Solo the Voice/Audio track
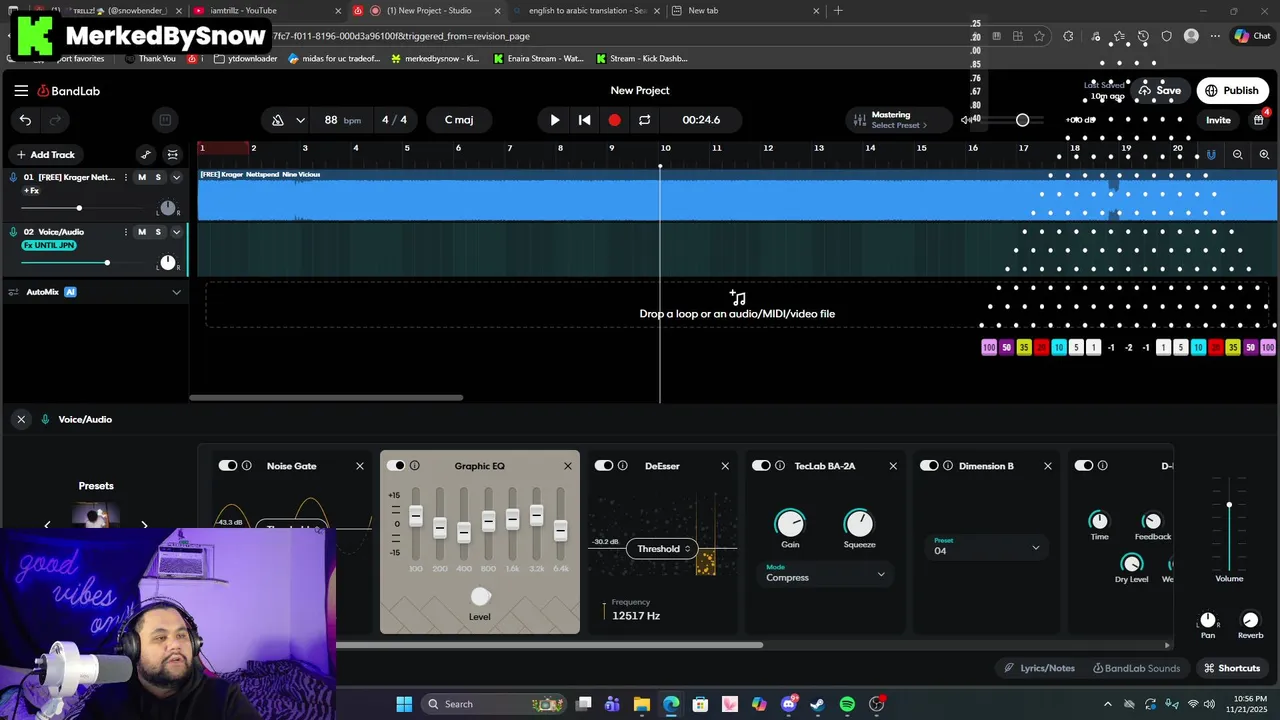This screenshot has width=1280, height=720. (x=158, y=232)
